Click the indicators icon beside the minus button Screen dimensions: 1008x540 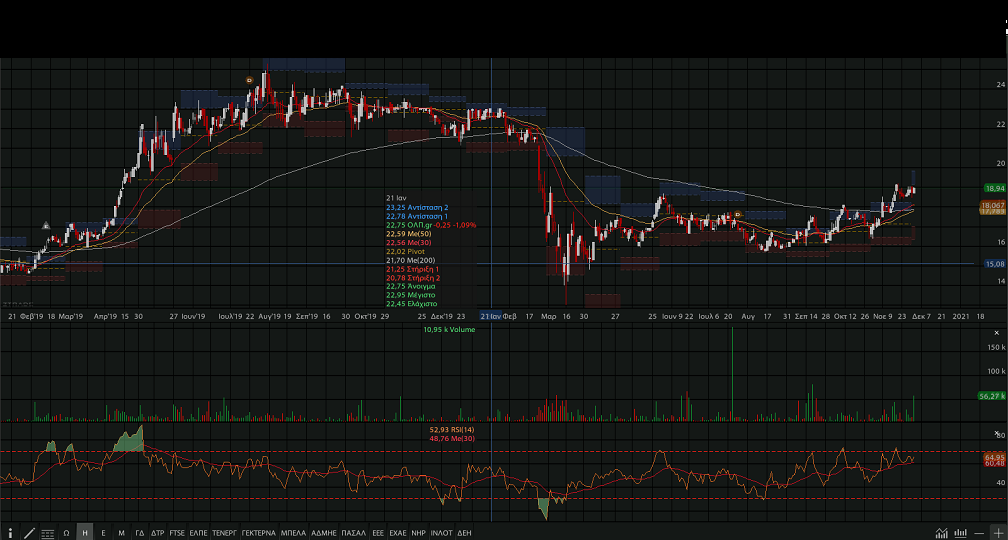pos(961,533)
